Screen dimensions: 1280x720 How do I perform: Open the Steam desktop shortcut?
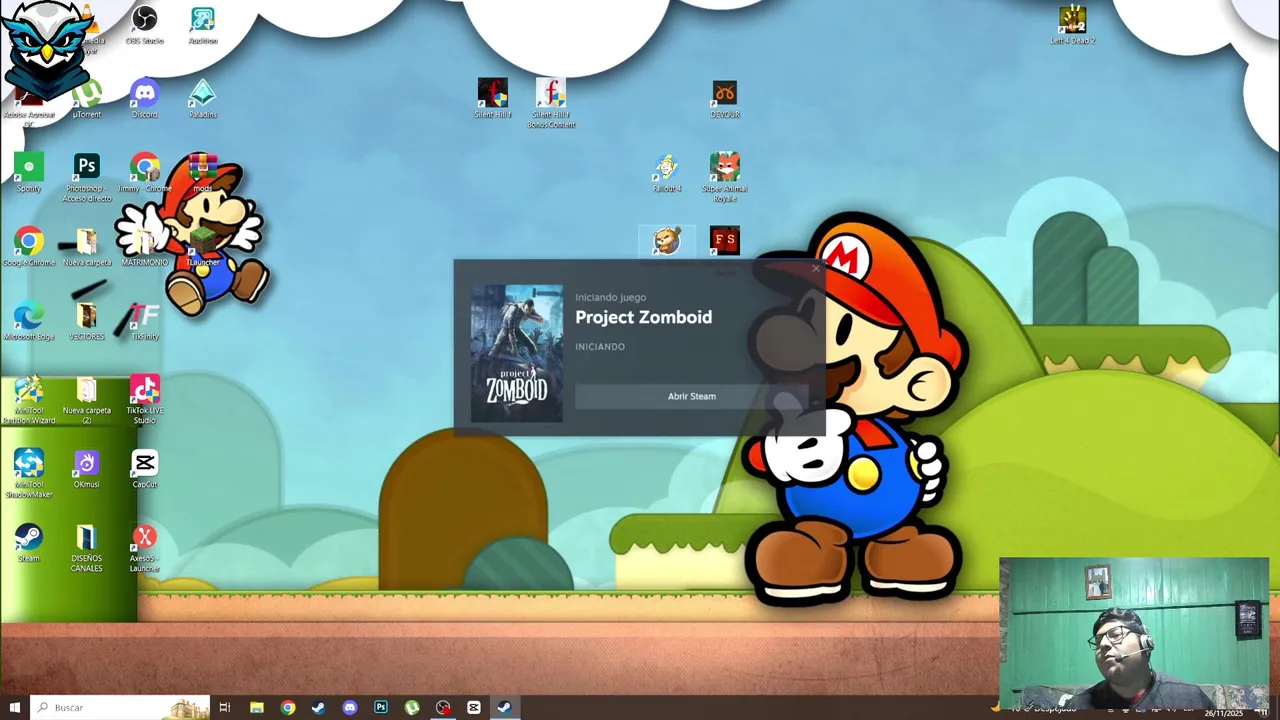(x=29, y=544)
